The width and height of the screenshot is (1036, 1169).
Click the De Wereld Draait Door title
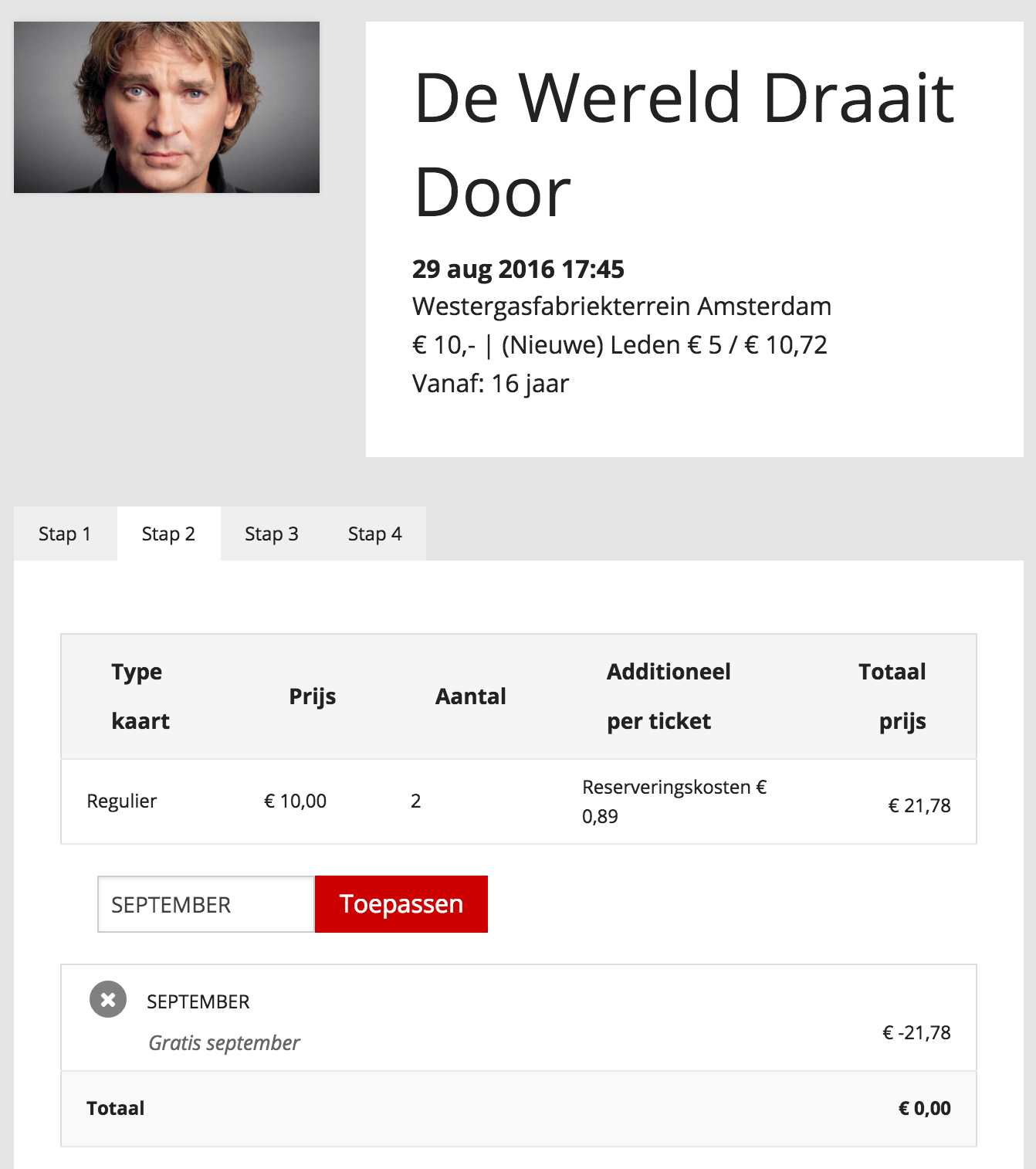tap(684, 144)
